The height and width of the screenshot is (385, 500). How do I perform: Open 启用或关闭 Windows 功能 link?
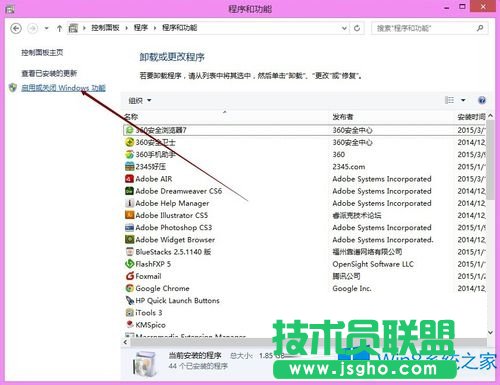click(63, 88)
